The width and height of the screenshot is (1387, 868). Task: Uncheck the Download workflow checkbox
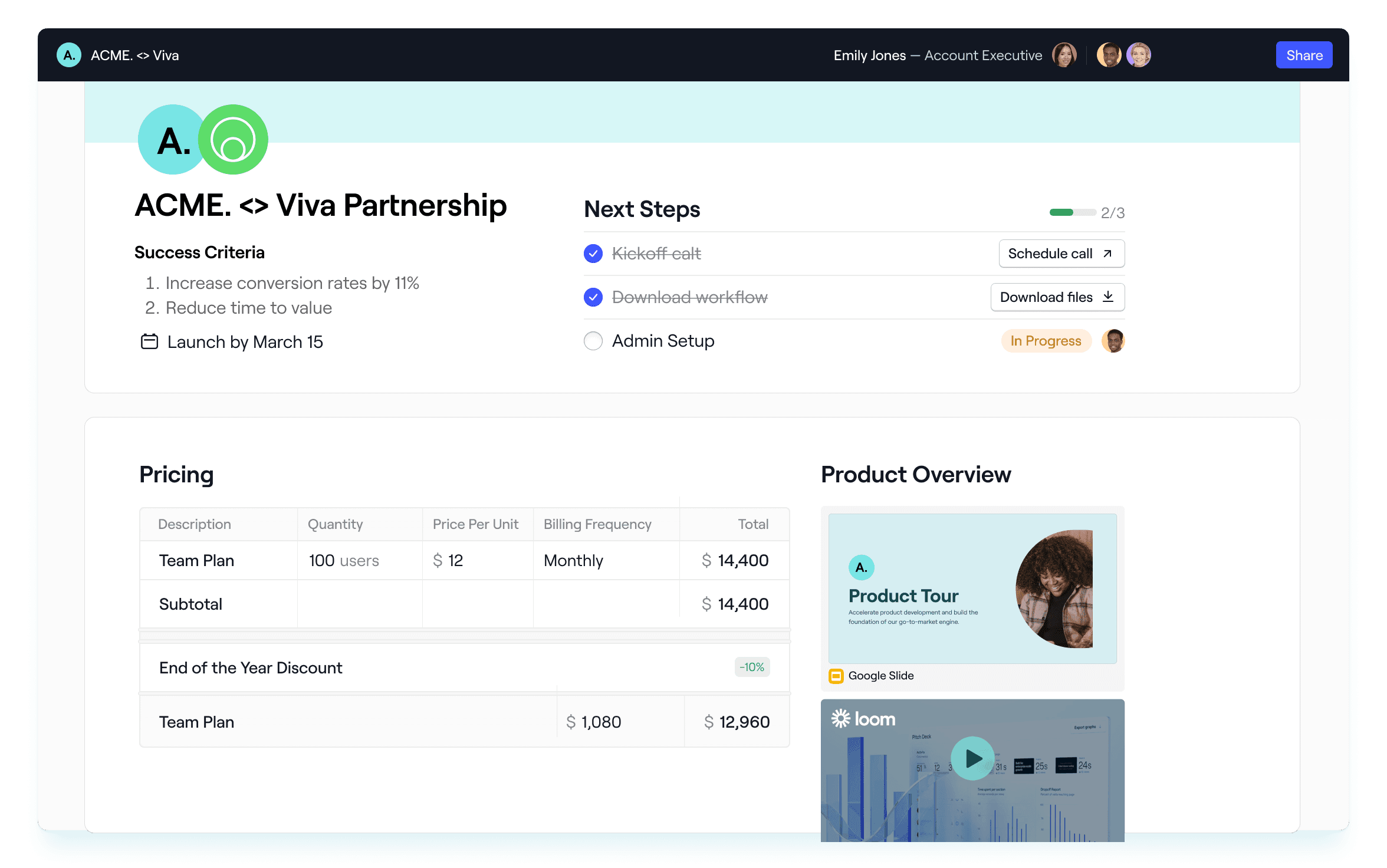tap(593, 297)
